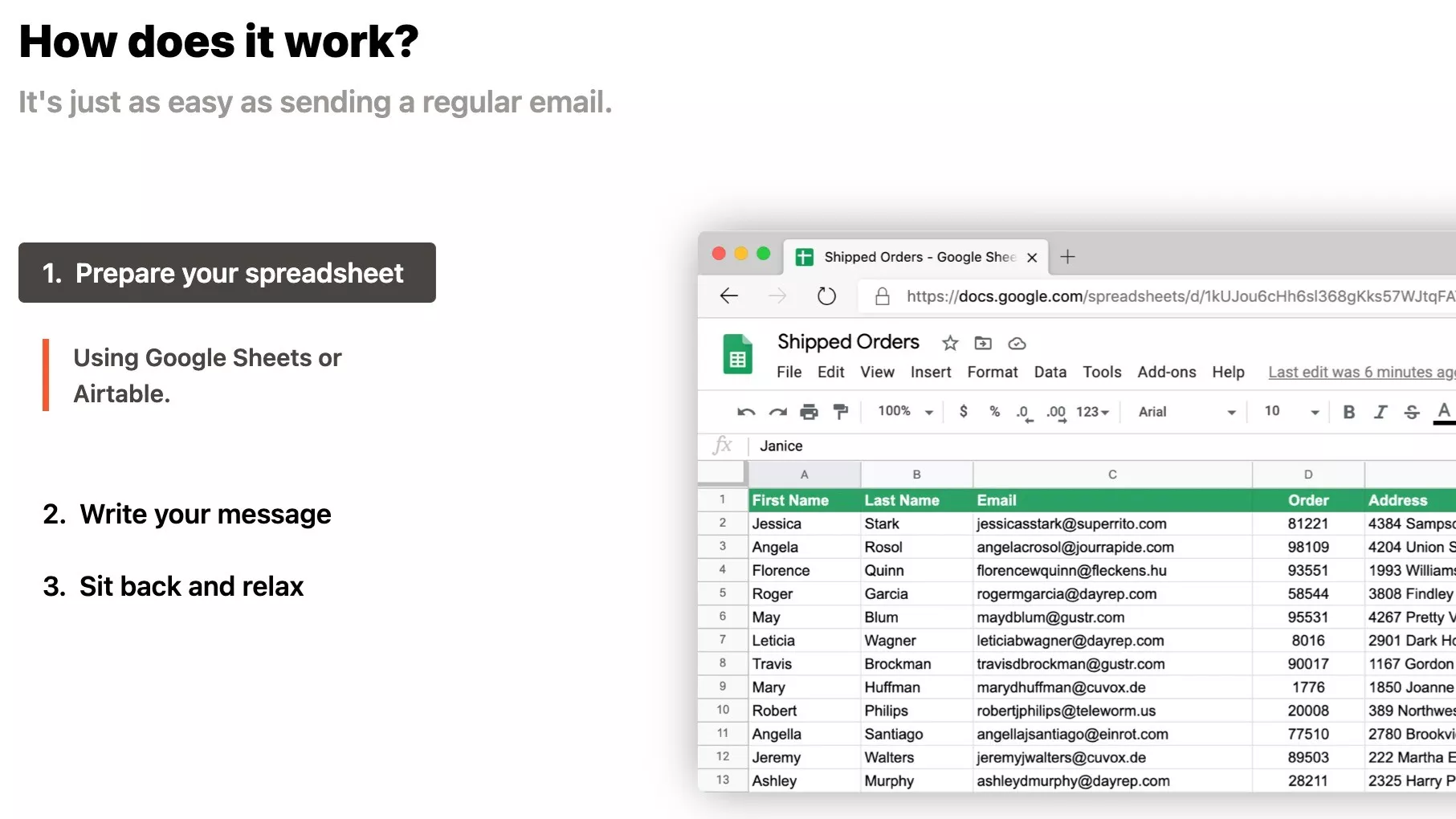Viewport: 1456px width, 819px height.
Task: Open the Add-ons menu
Action: click(x=1166, y=372)
